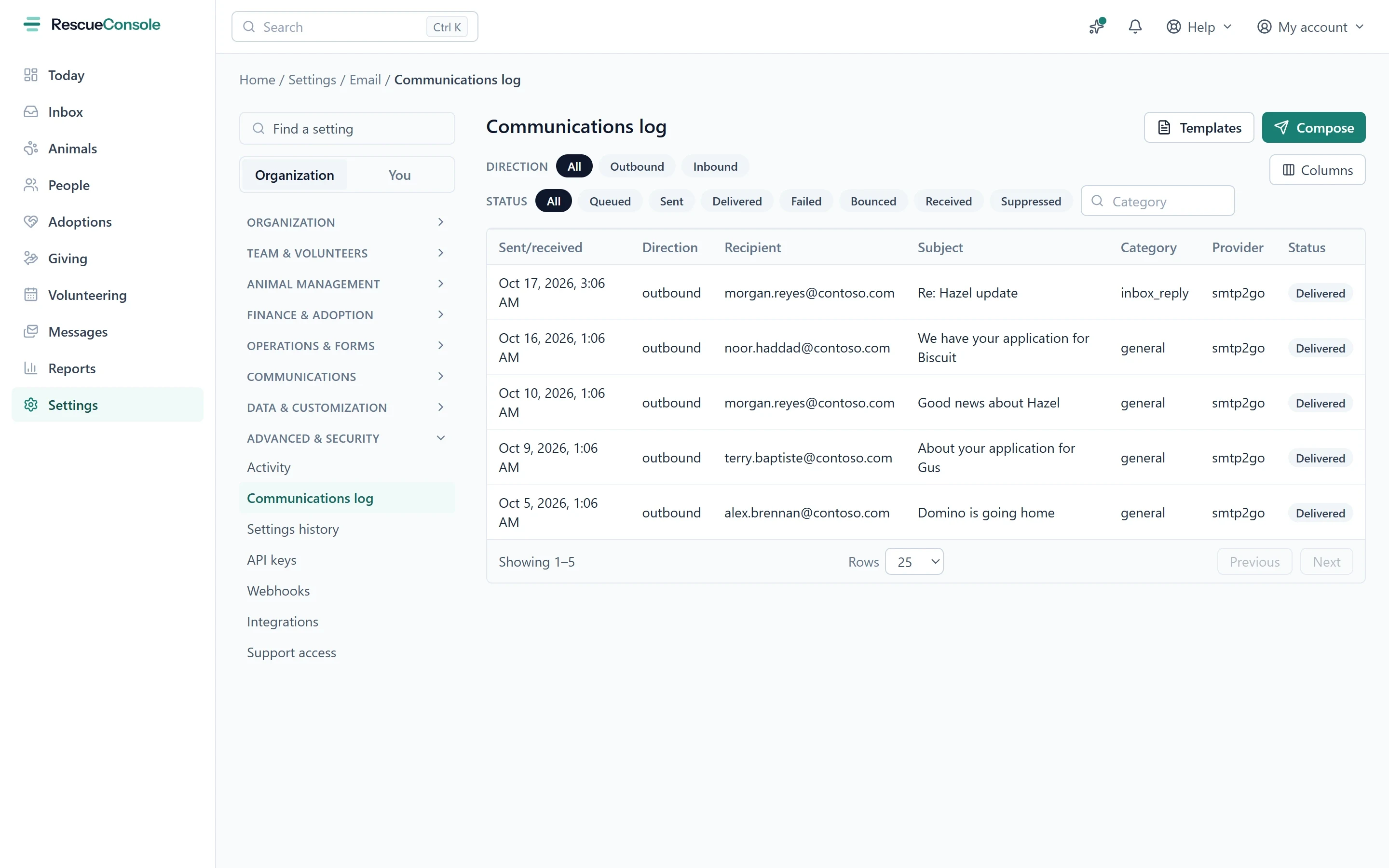Click the top Search box

(354, 27)
